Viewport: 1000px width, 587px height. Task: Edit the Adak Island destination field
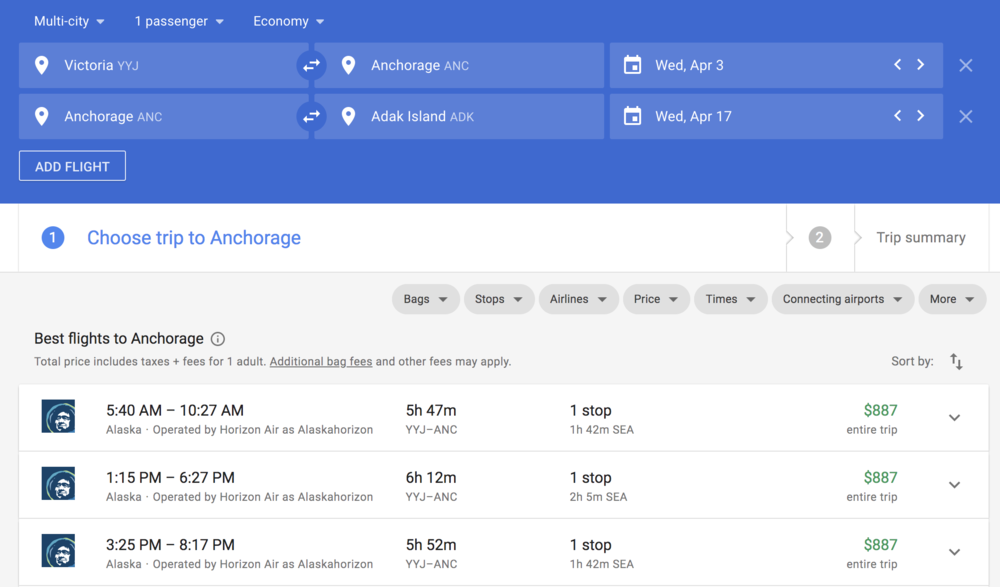(460, 117)
